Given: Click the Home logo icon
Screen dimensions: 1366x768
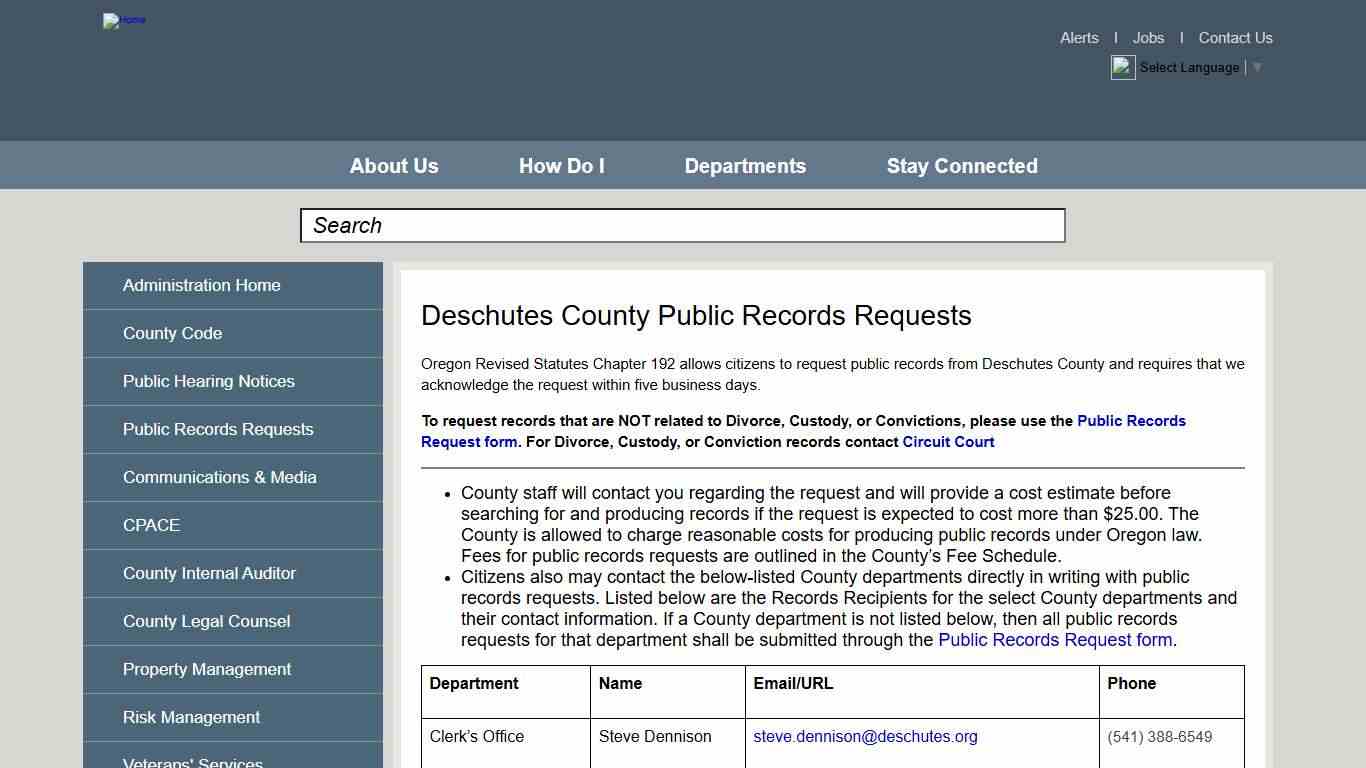Looking at the screenshot, I should [x=124, y=21].
